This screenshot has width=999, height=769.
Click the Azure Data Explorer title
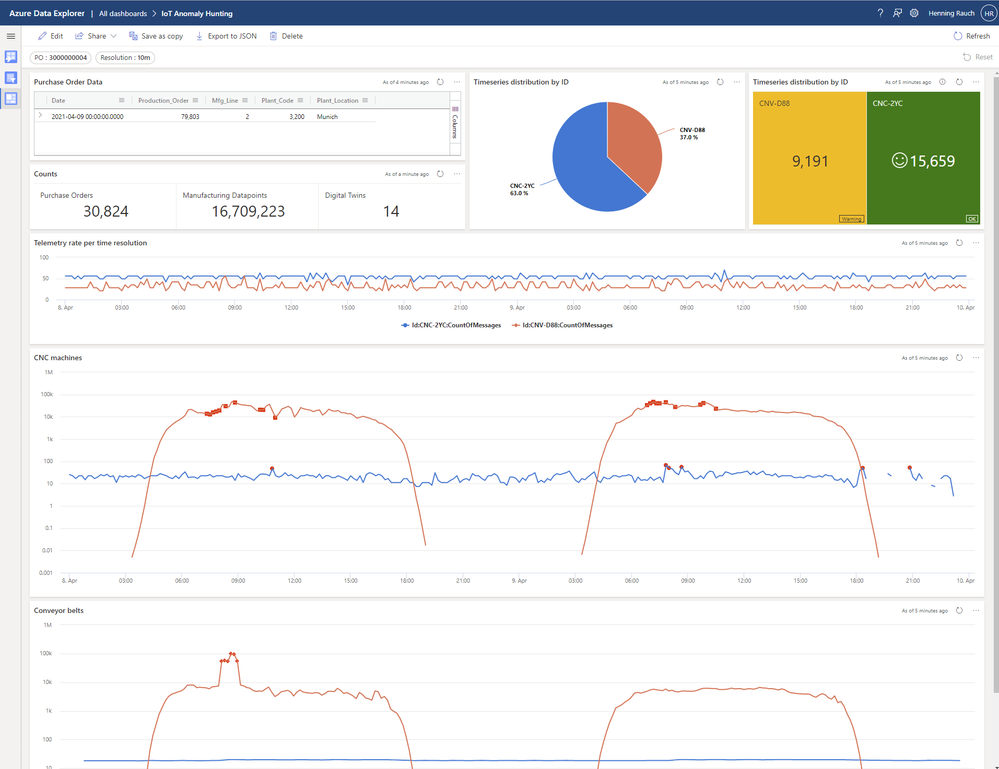pyautogui.click(x=47, y=13)
